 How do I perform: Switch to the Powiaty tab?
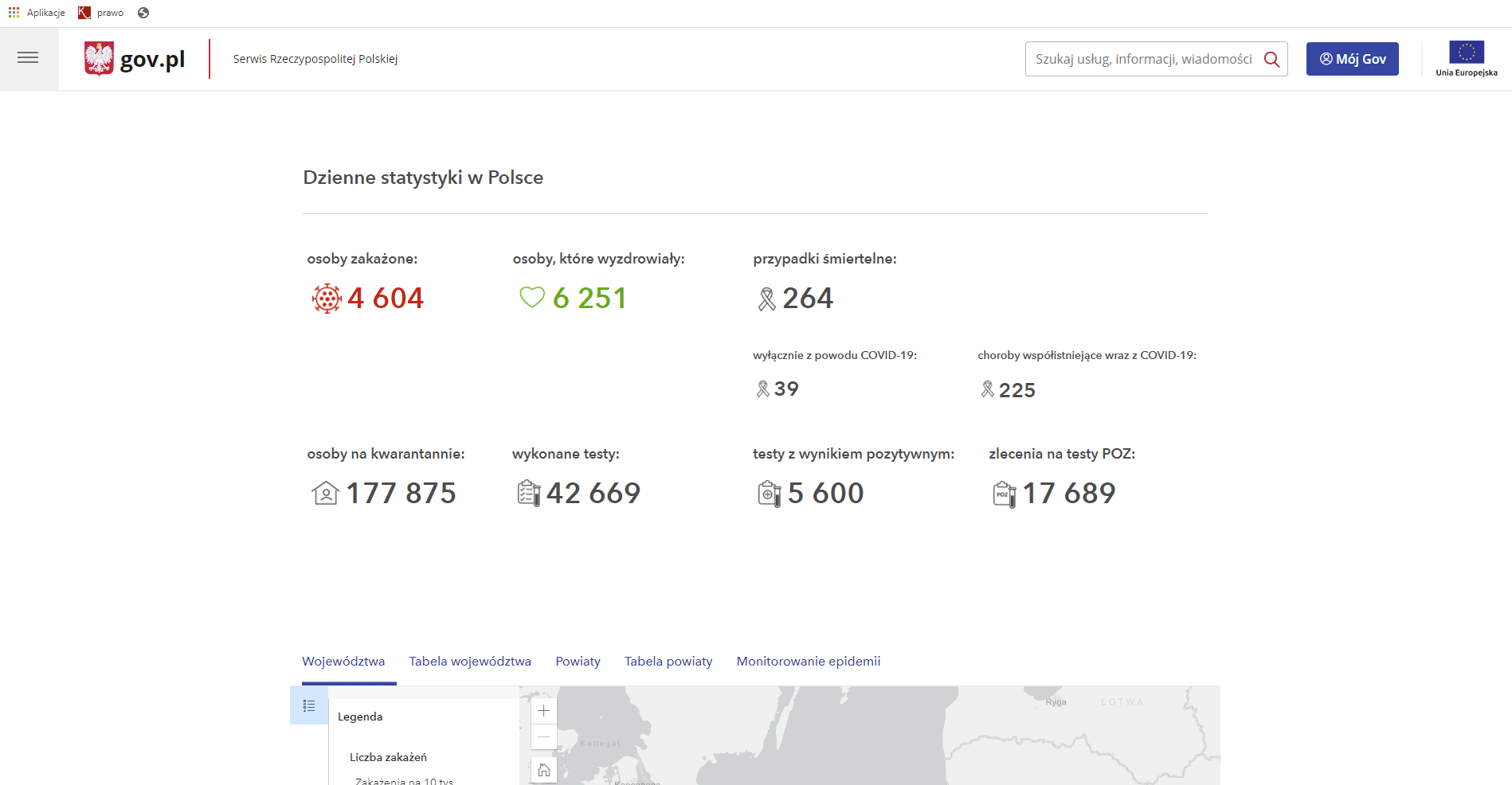578,662
